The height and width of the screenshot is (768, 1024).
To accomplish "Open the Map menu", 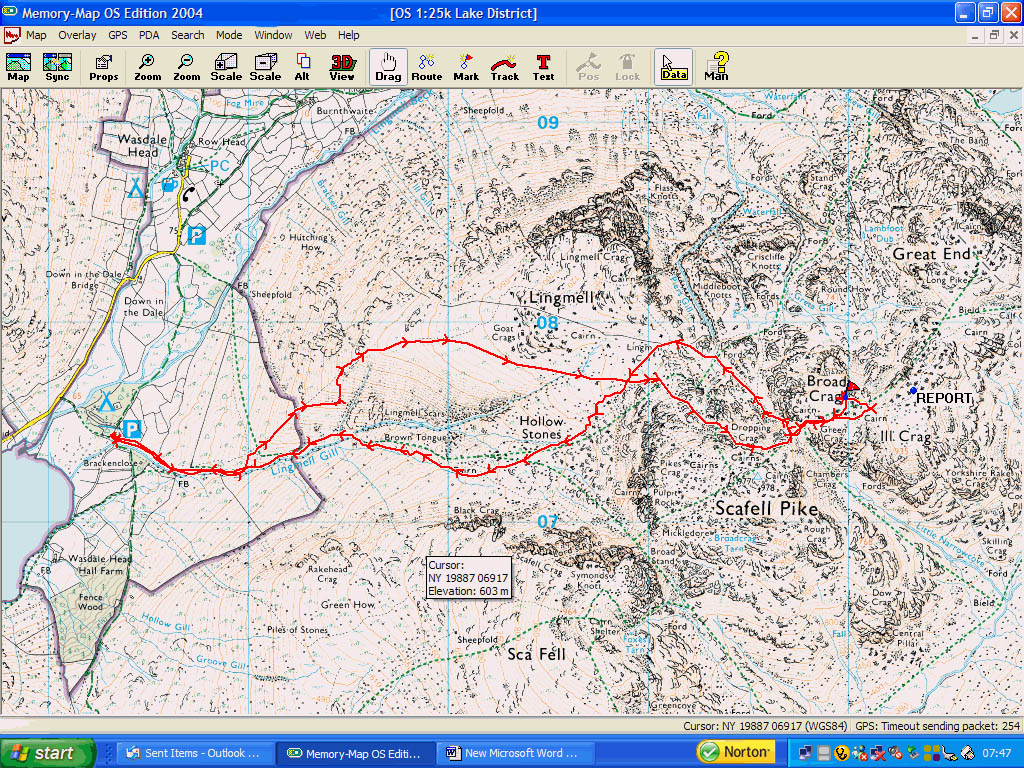I will (36, 35).
